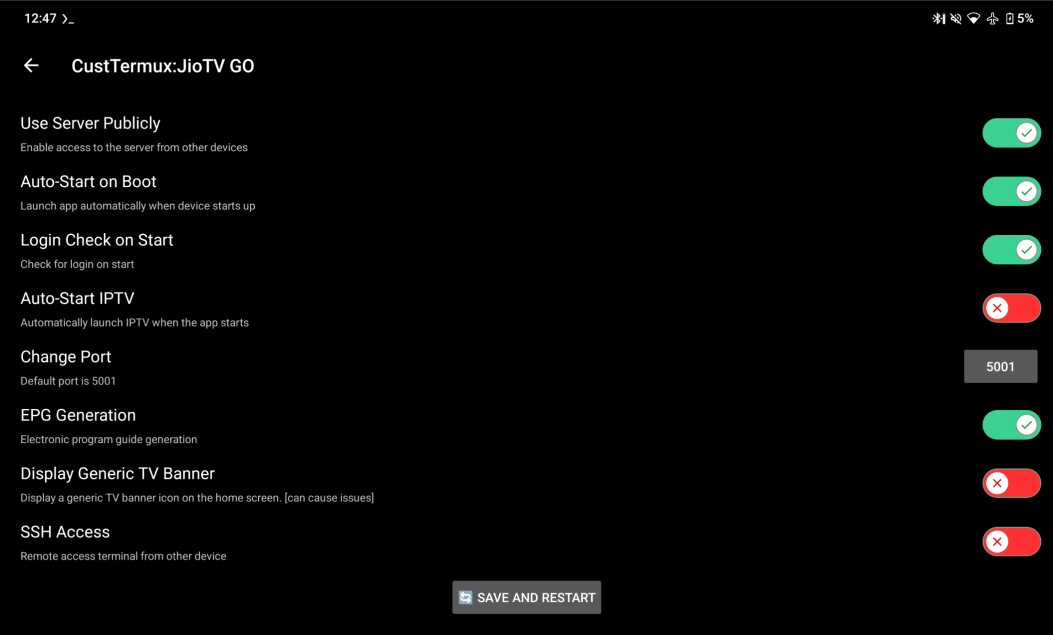Toggle the Login Check on Start switch
The height and width of the screenshot is (635, 1053).
(1011, 250)
